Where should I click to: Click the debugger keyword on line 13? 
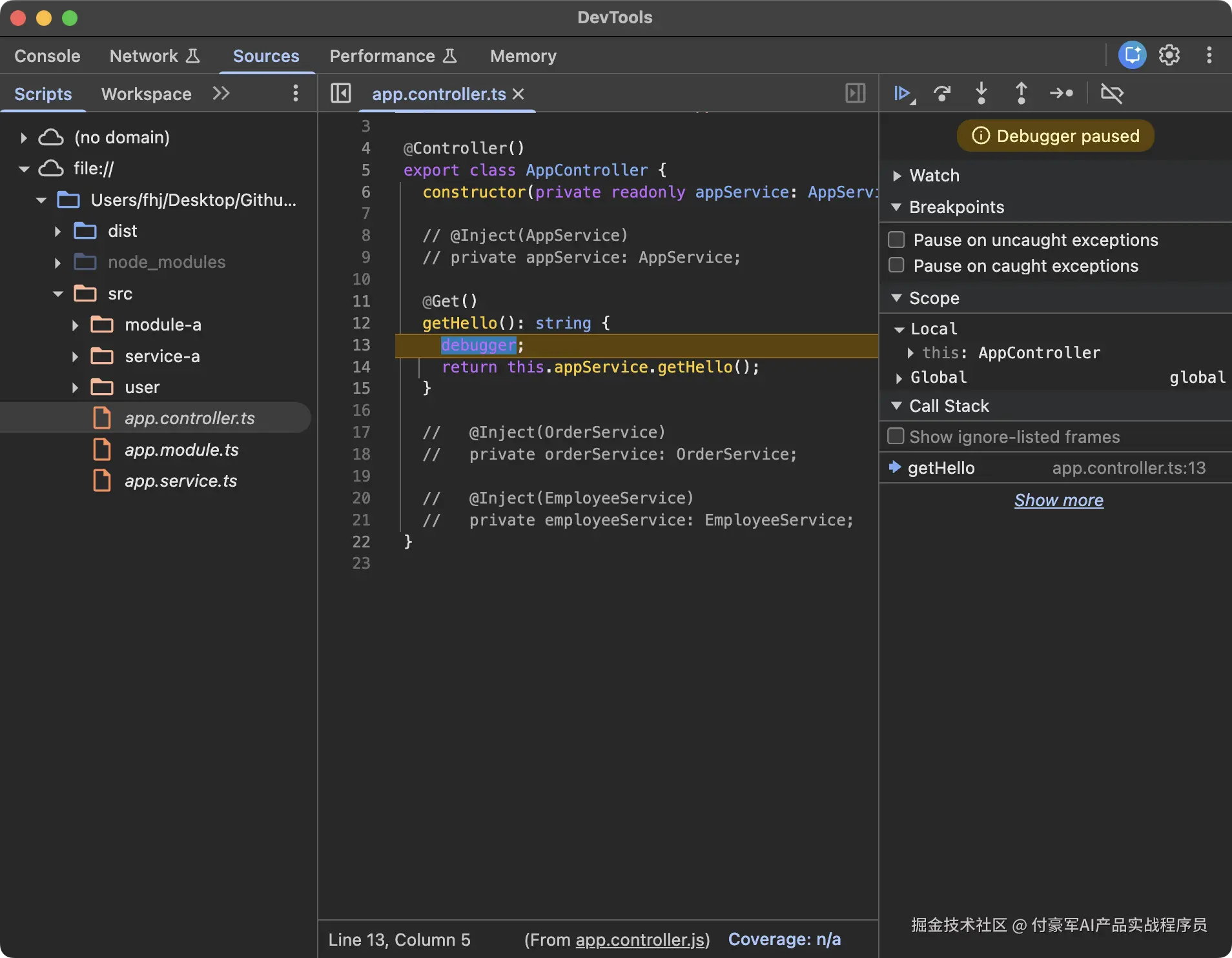(x=478, y=345)
